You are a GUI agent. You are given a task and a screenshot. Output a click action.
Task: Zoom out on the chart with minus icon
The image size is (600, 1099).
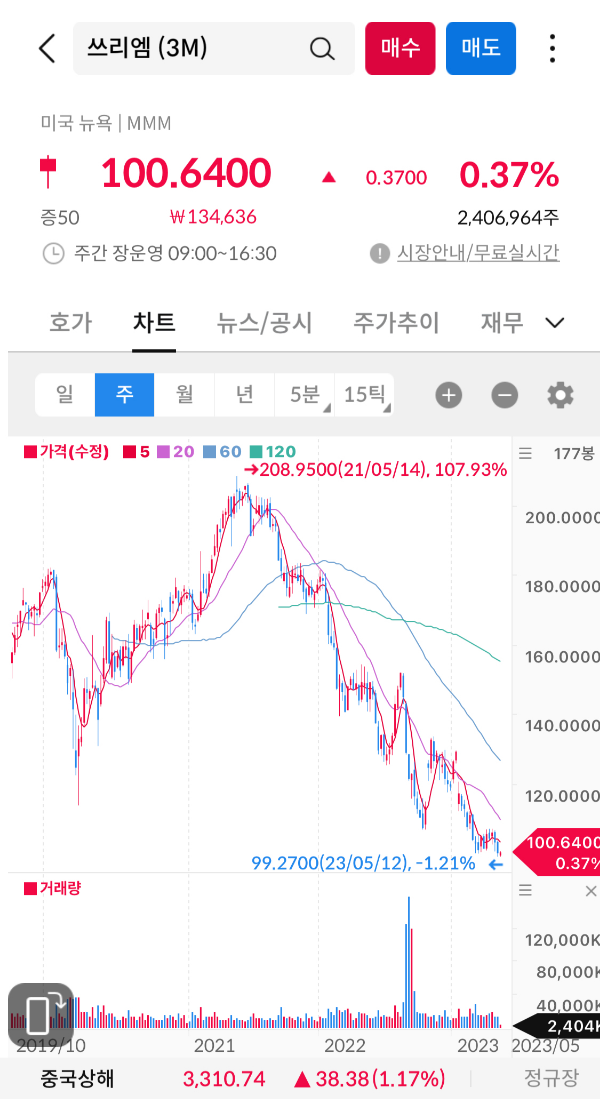point(505,395)
